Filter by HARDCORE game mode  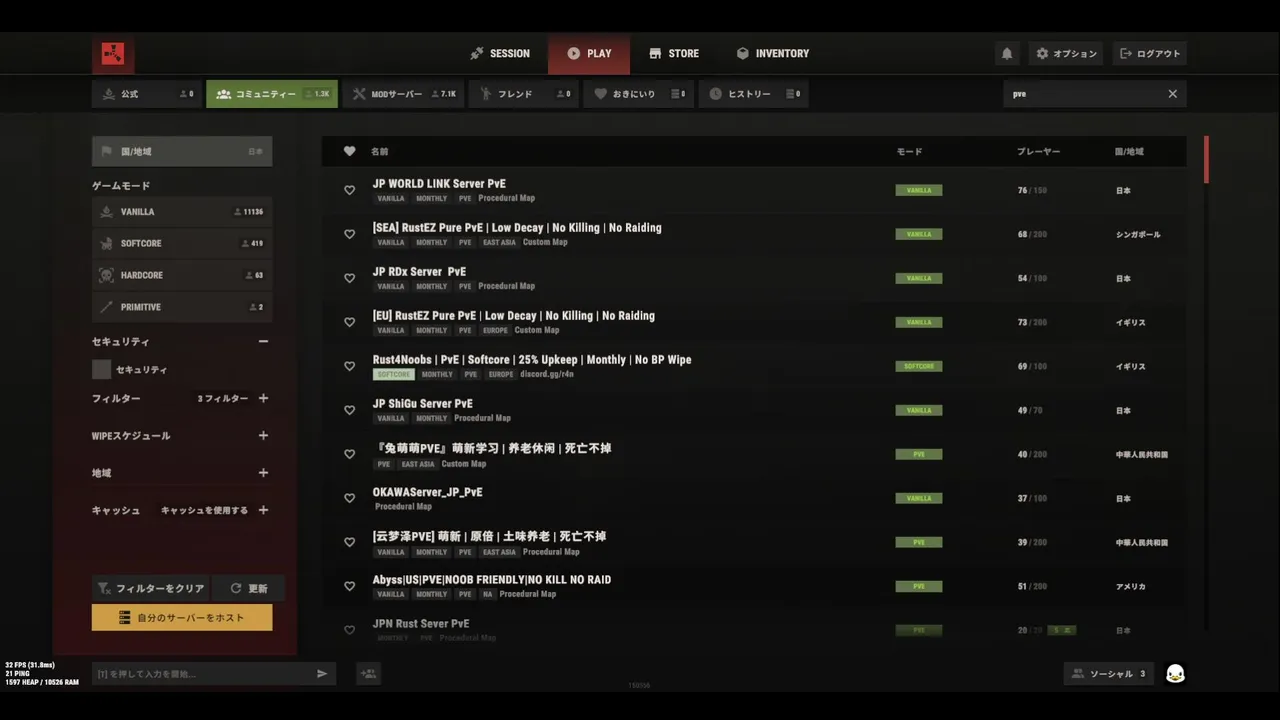click(182, 275)
